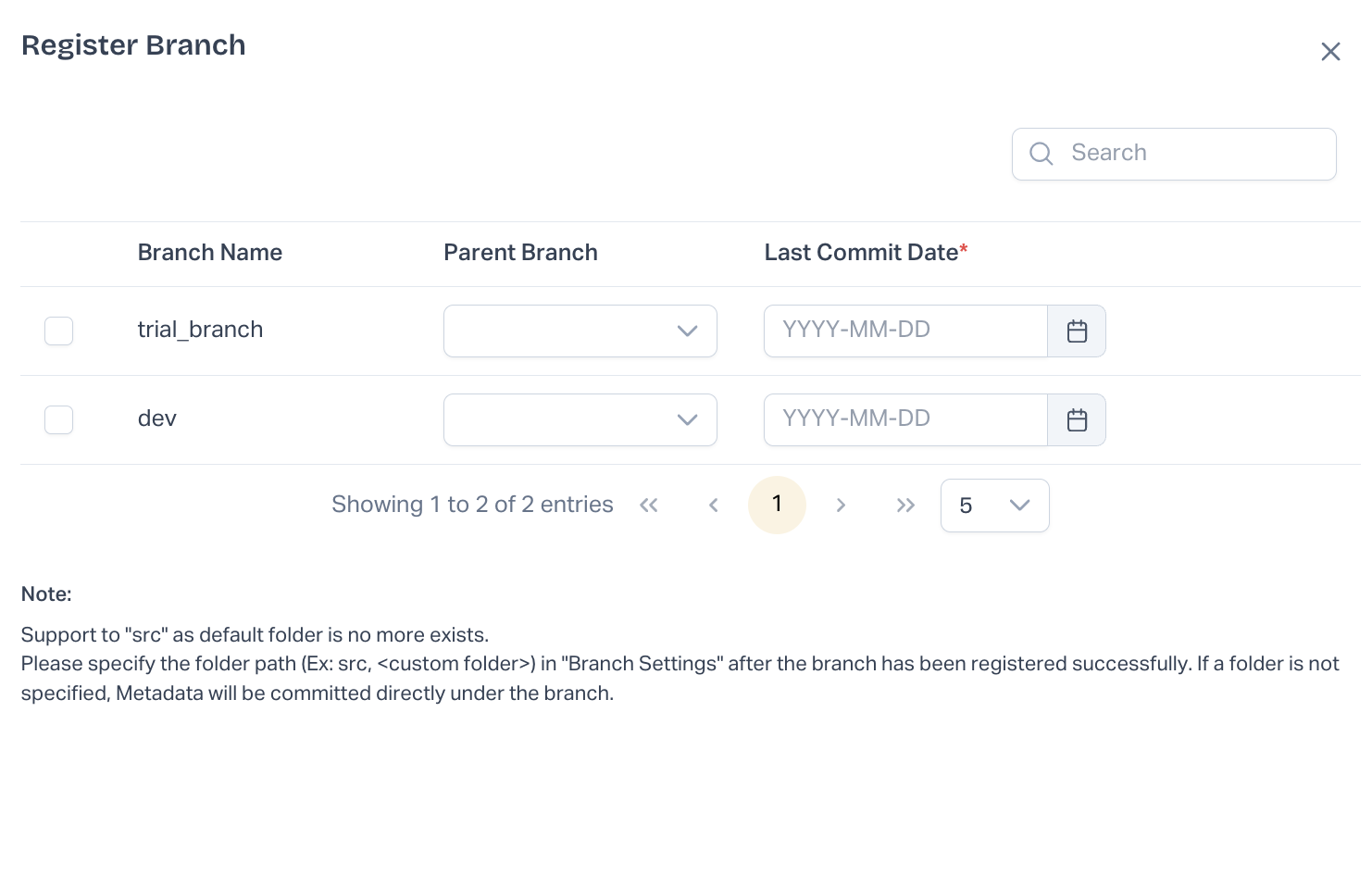This screenshot has height=887, width=1372.
Task: Open calendar picker for dev row
Action: (x=1077, y=420)
